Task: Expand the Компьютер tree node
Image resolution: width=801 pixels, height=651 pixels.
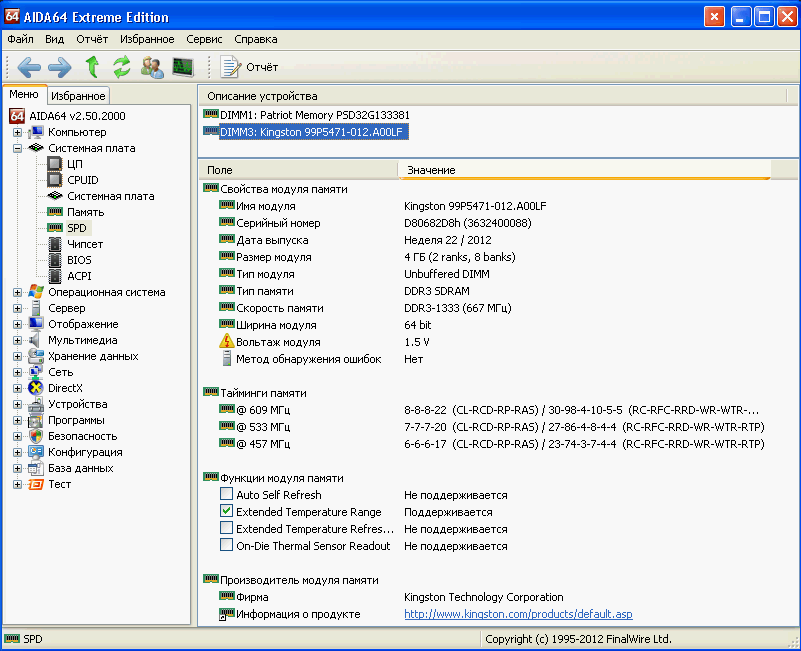Action: click(17, 132)
